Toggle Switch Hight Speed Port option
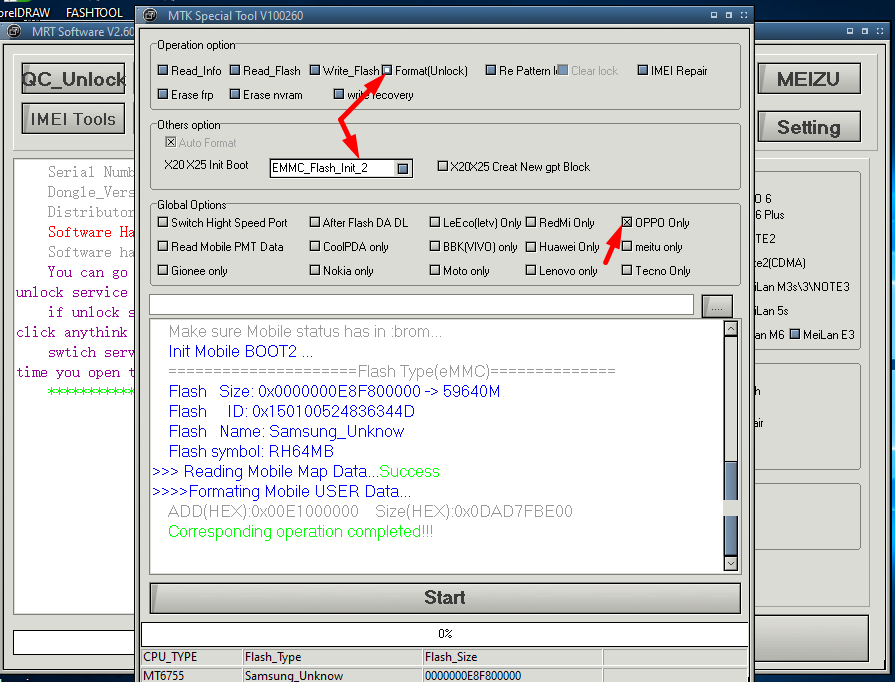 click(163, 222)
